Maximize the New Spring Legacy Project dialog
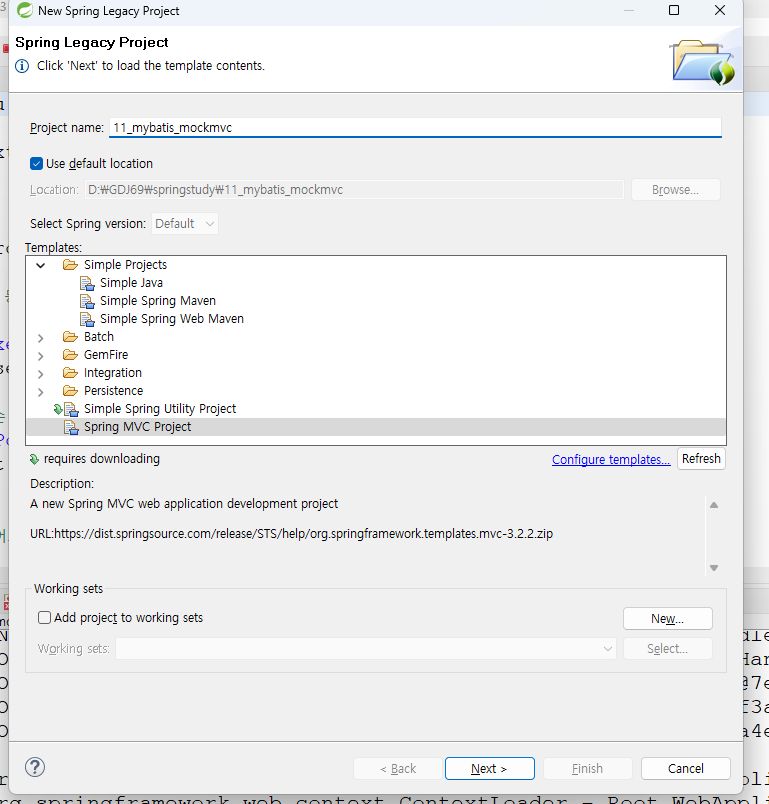This screenshot has height=804, width=769. (x=674, y=10)
